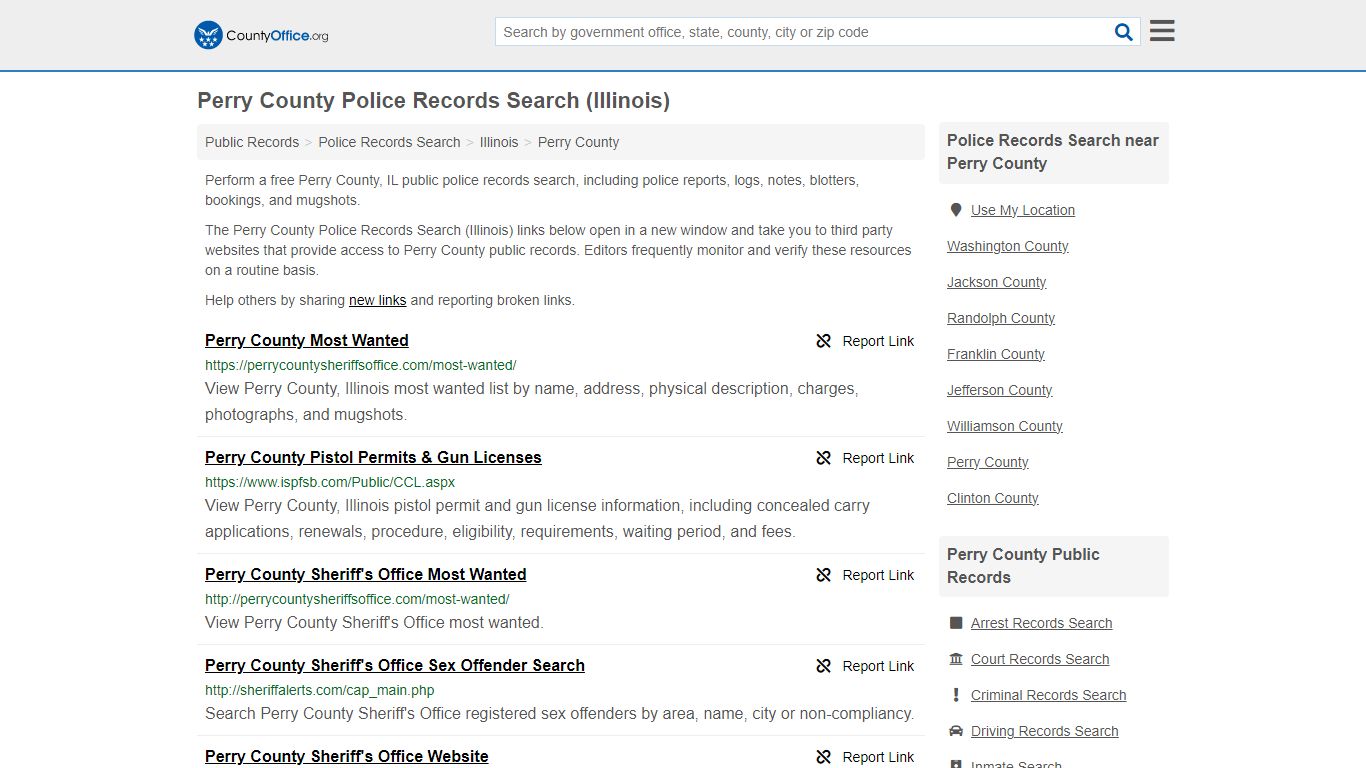Go to Franklin County

[996, 354]
